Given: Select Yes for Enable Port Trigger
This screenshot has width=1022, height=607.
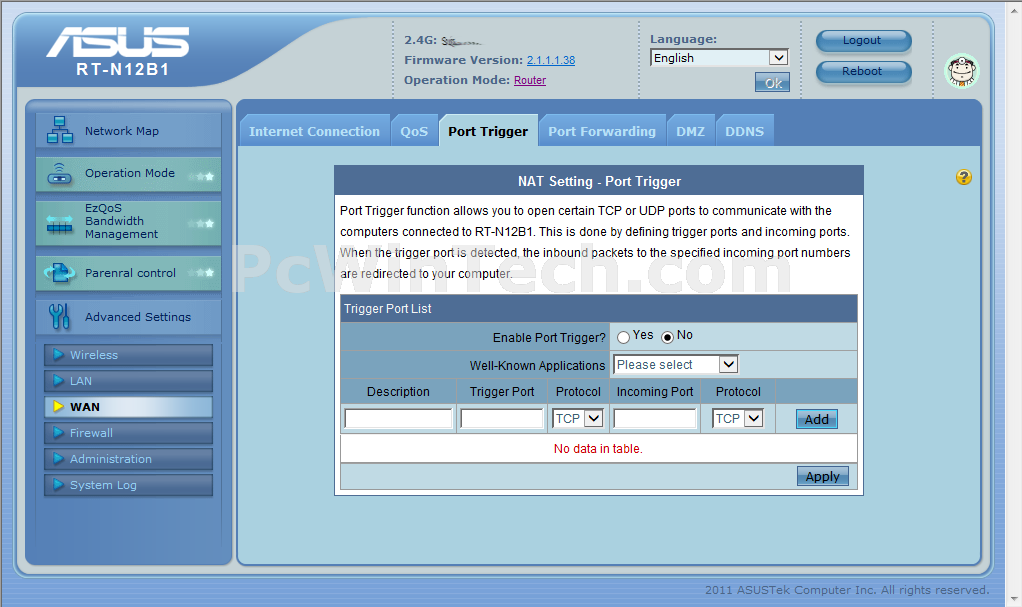Looking at the screenshot, I should click(623, 337).
